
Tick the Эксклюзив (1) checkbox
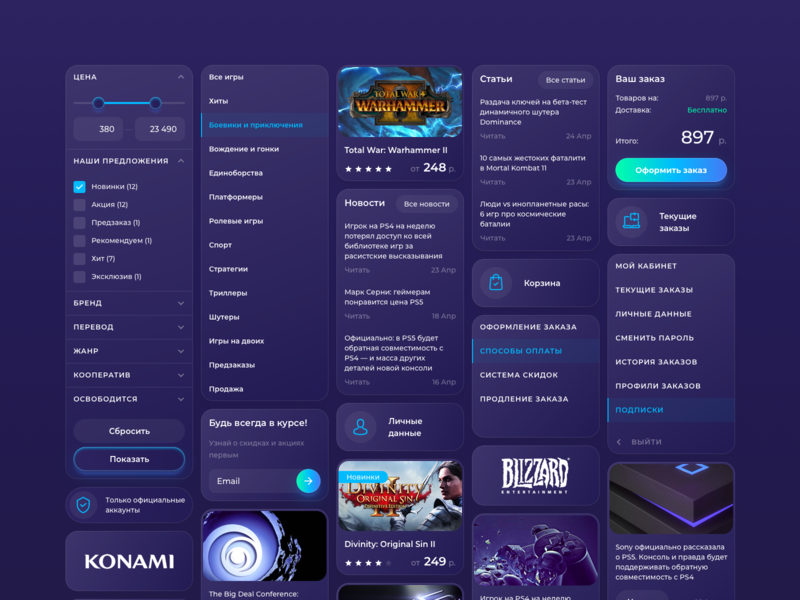coord(79,277)
